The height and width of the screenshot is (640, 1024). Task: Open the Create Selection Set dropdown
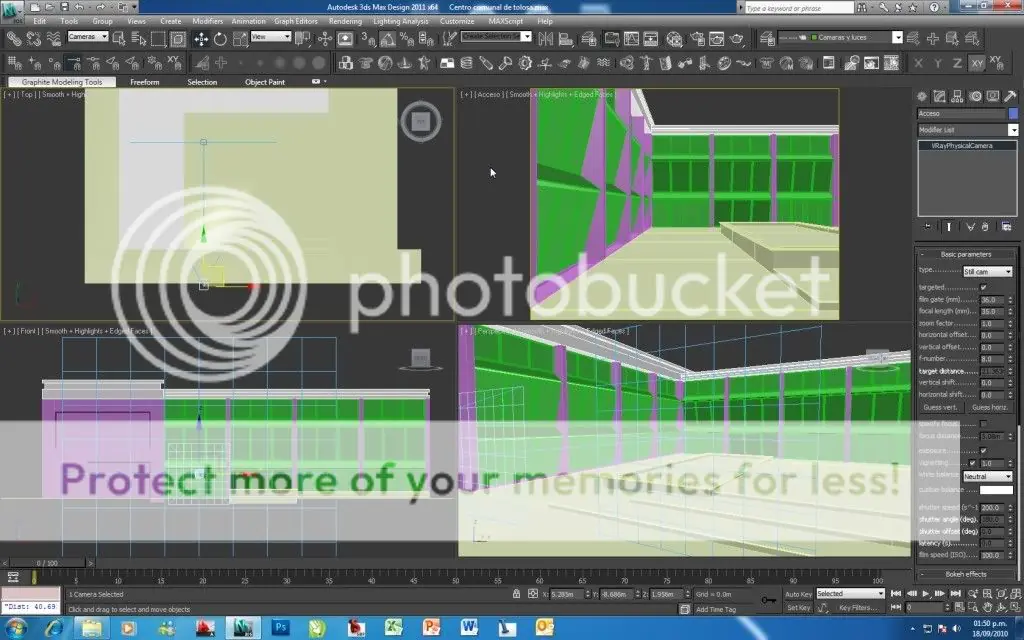496,37
